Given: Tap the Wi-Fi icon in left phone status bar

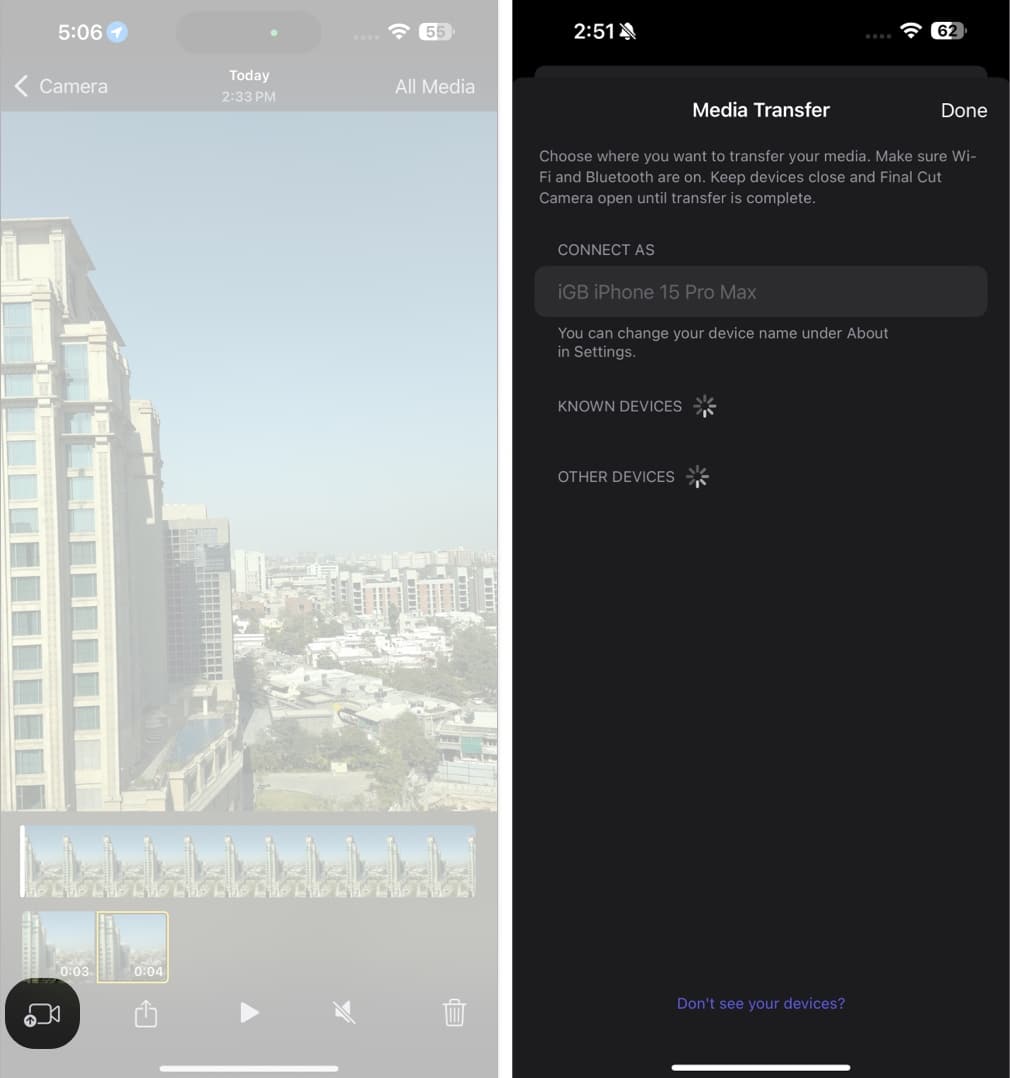Looking at the screenshot, I should [399, 32].
